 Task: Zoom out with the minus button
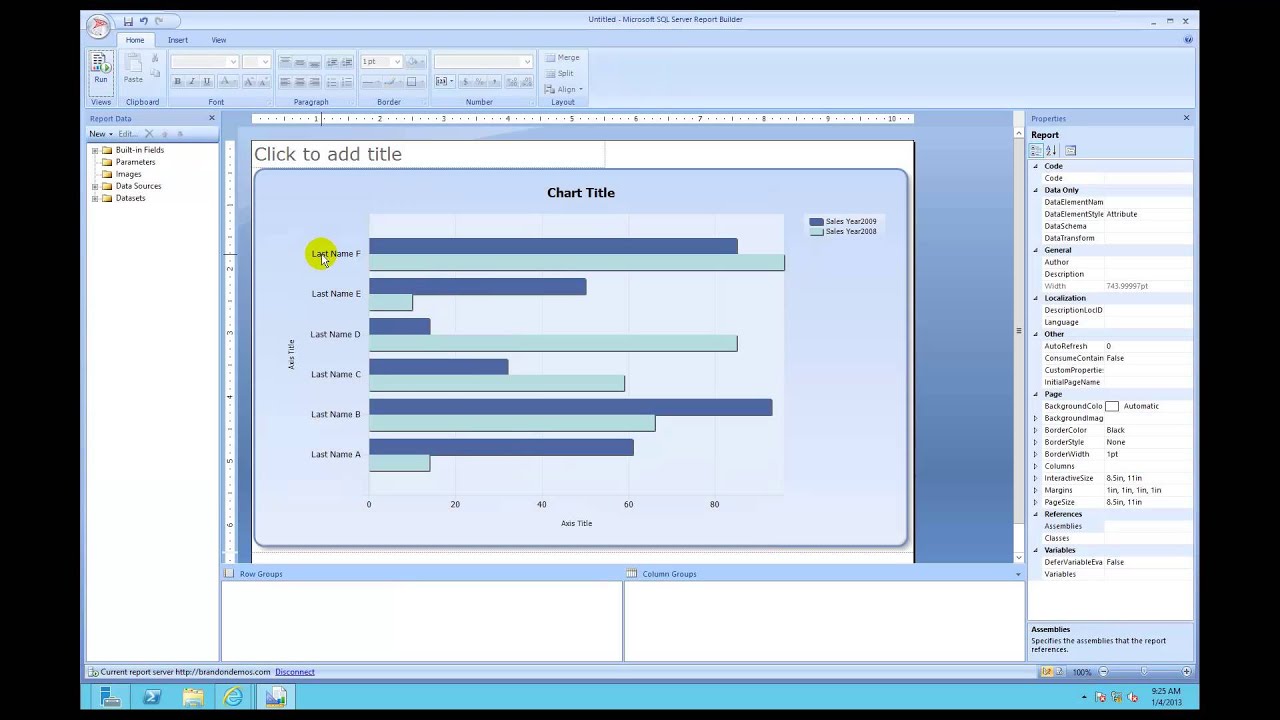[x=1103, y=672]
